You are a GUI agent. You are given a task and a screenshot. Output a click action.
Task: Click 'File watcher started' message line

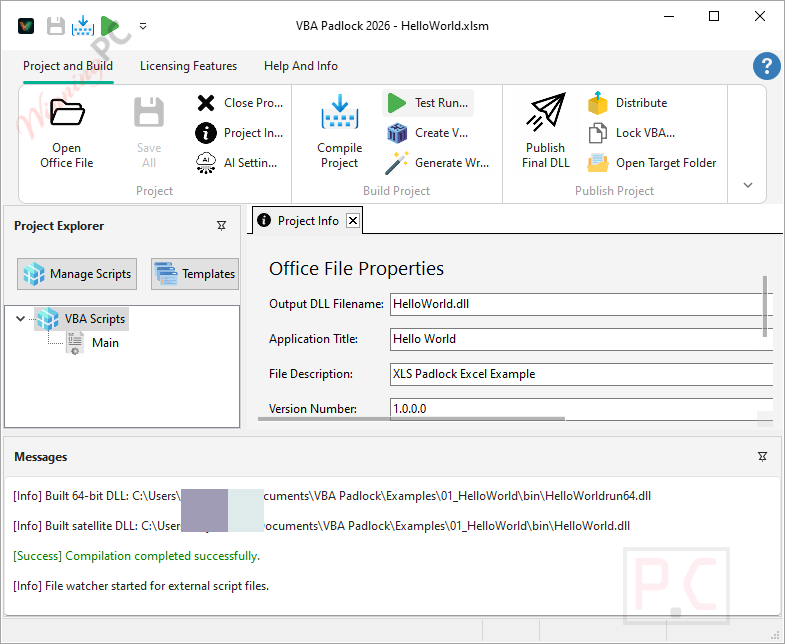pos(141,586)
